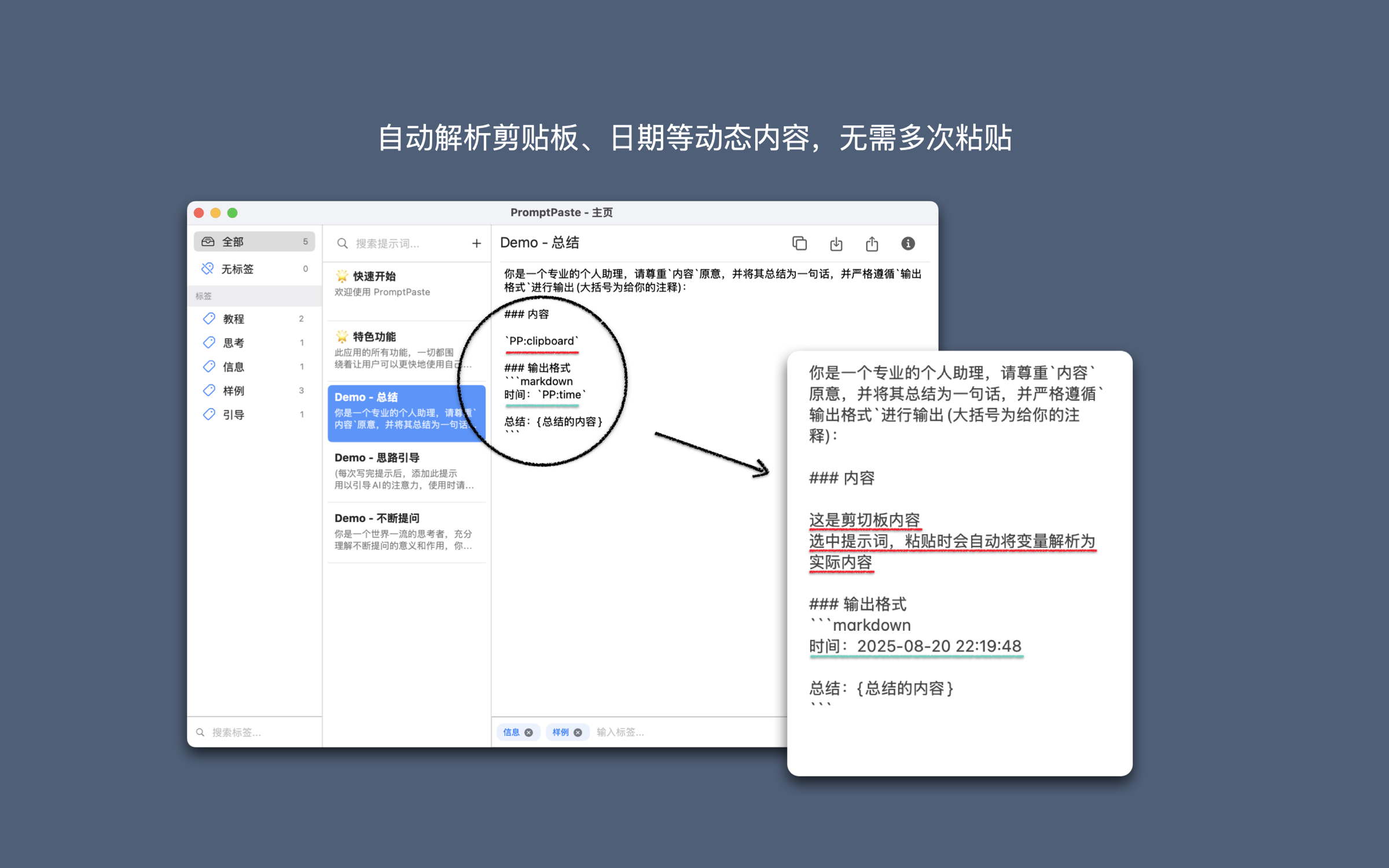Click the copy prompt icon
Viewport: 1389px width, 868px height.
(799, 244)
